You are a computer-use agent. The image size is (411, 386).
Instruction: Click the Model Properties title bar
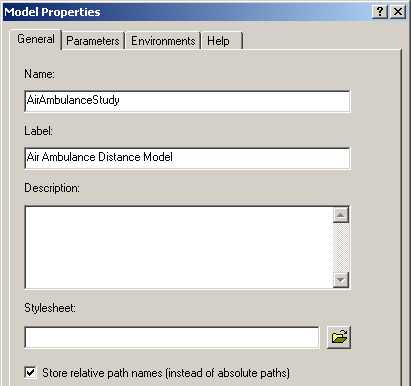pyautogui.click(x=187, y=12)
